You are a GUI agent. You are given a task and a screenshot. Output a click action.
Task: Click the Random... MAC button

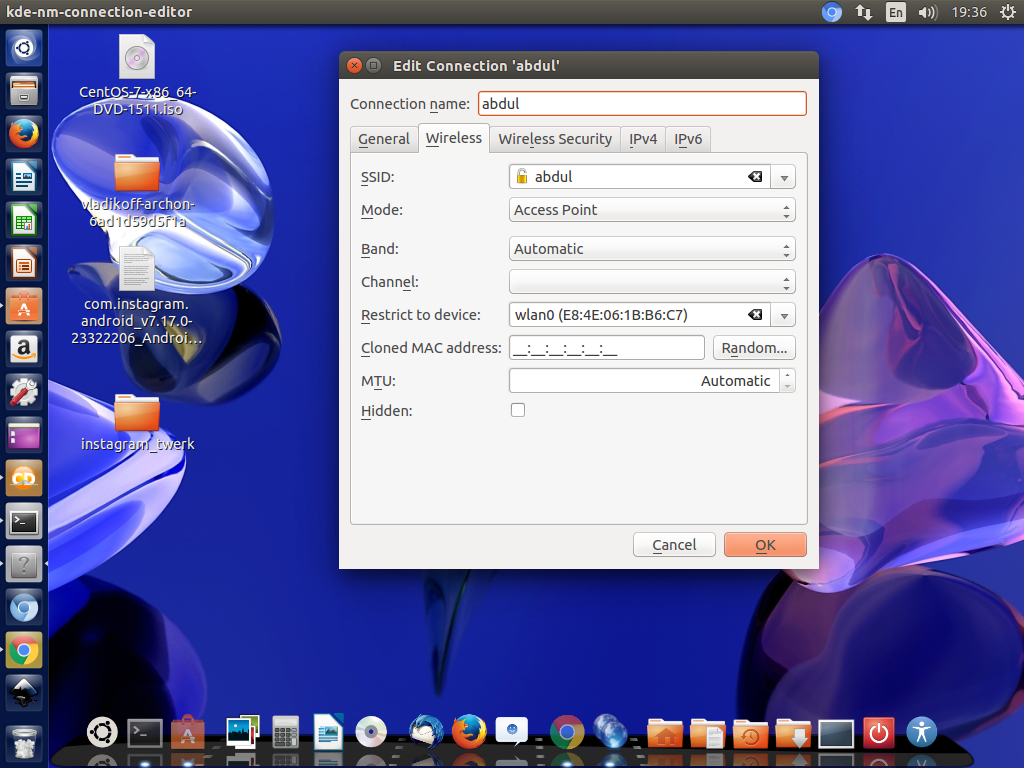click(x=754, y=348)
